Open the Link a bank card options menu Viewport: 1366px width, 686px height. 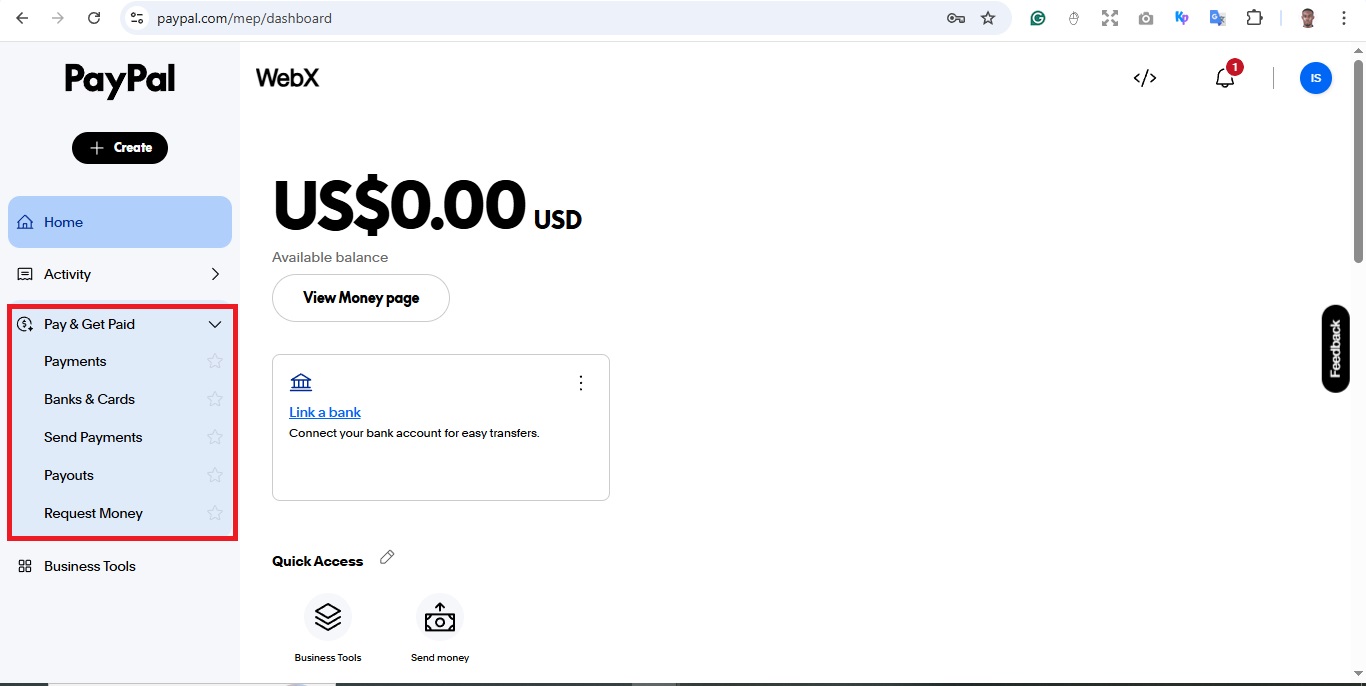pyautogui.click(x=581, y=383)
